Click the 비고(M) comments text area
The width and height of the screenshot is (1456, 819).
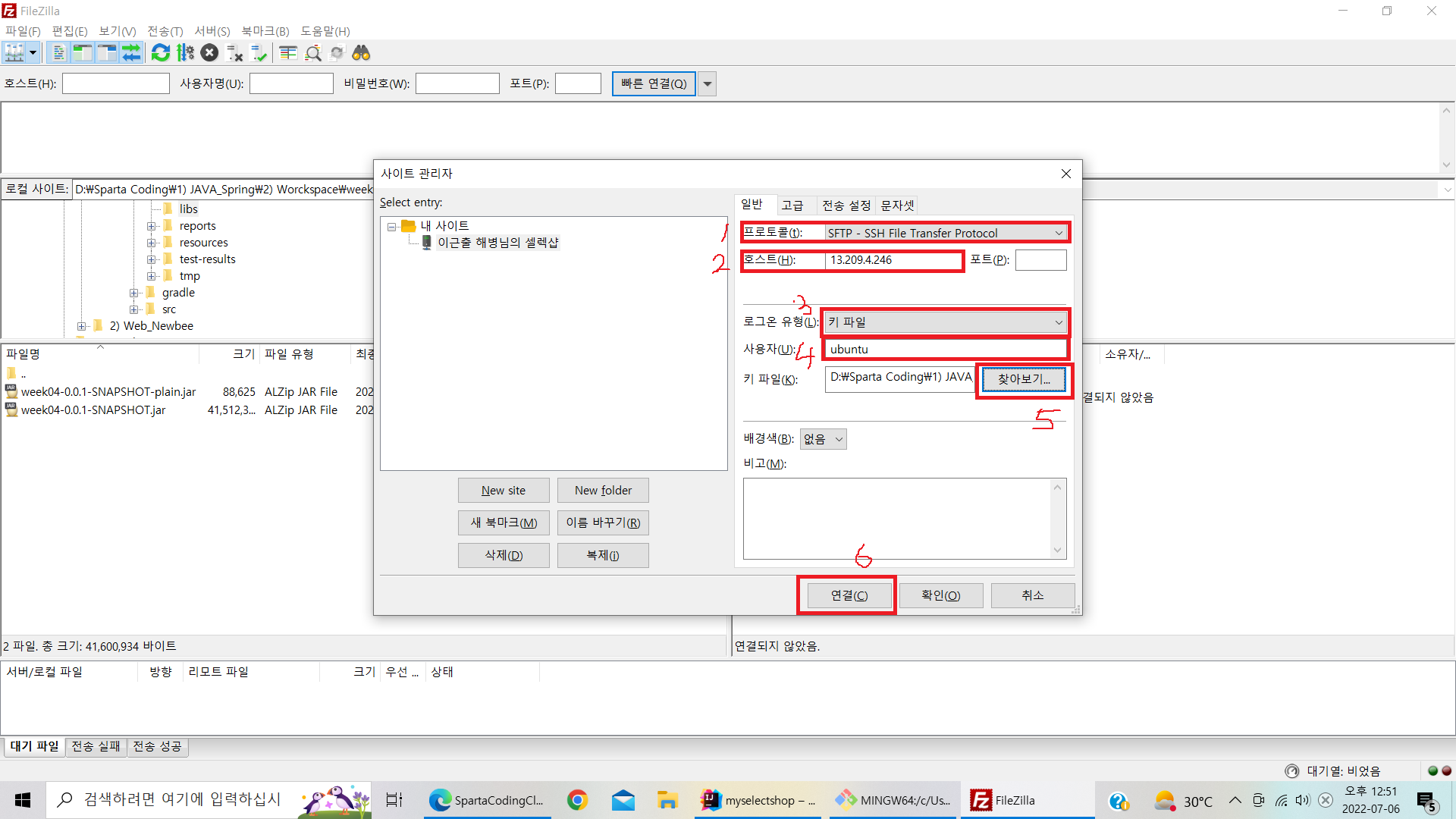[x=905, y=518]
